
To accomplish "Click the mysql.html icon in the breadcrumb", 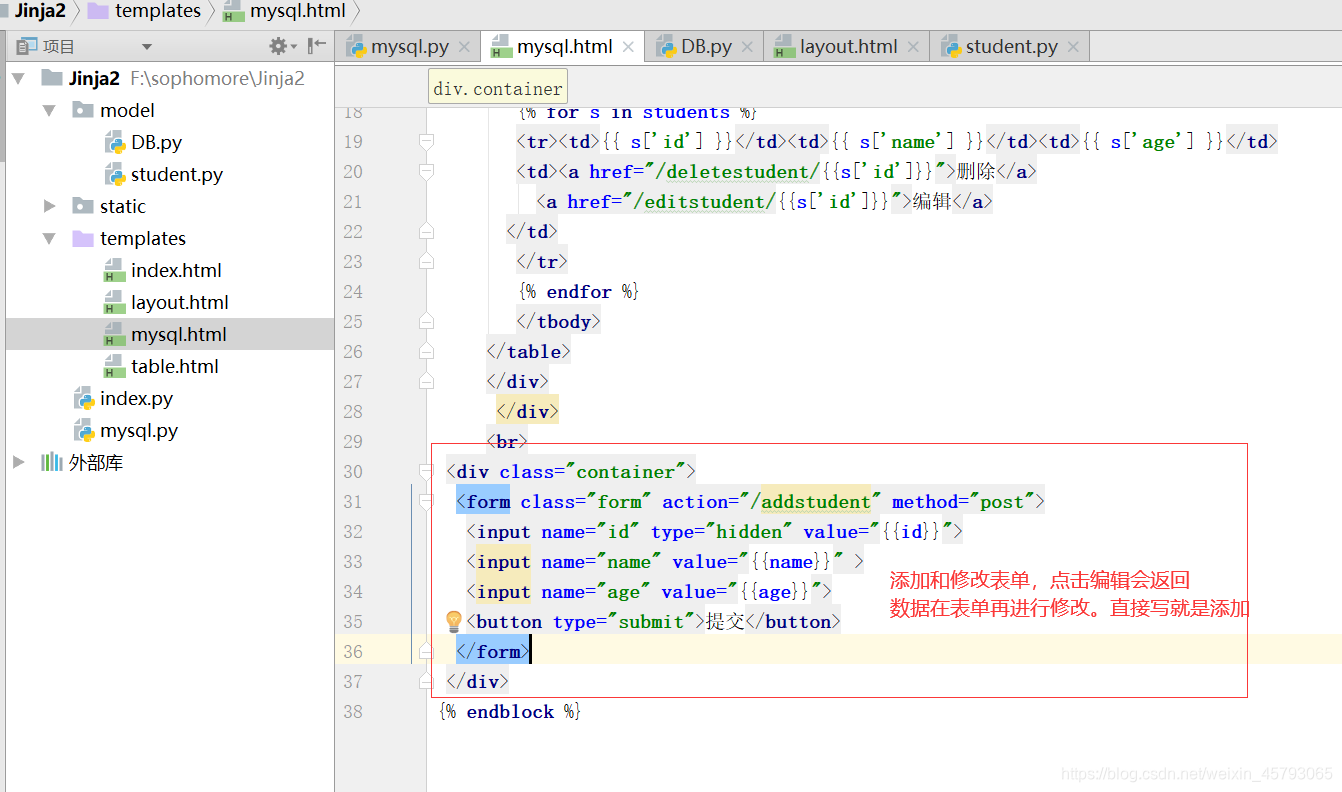I will 233,12.
